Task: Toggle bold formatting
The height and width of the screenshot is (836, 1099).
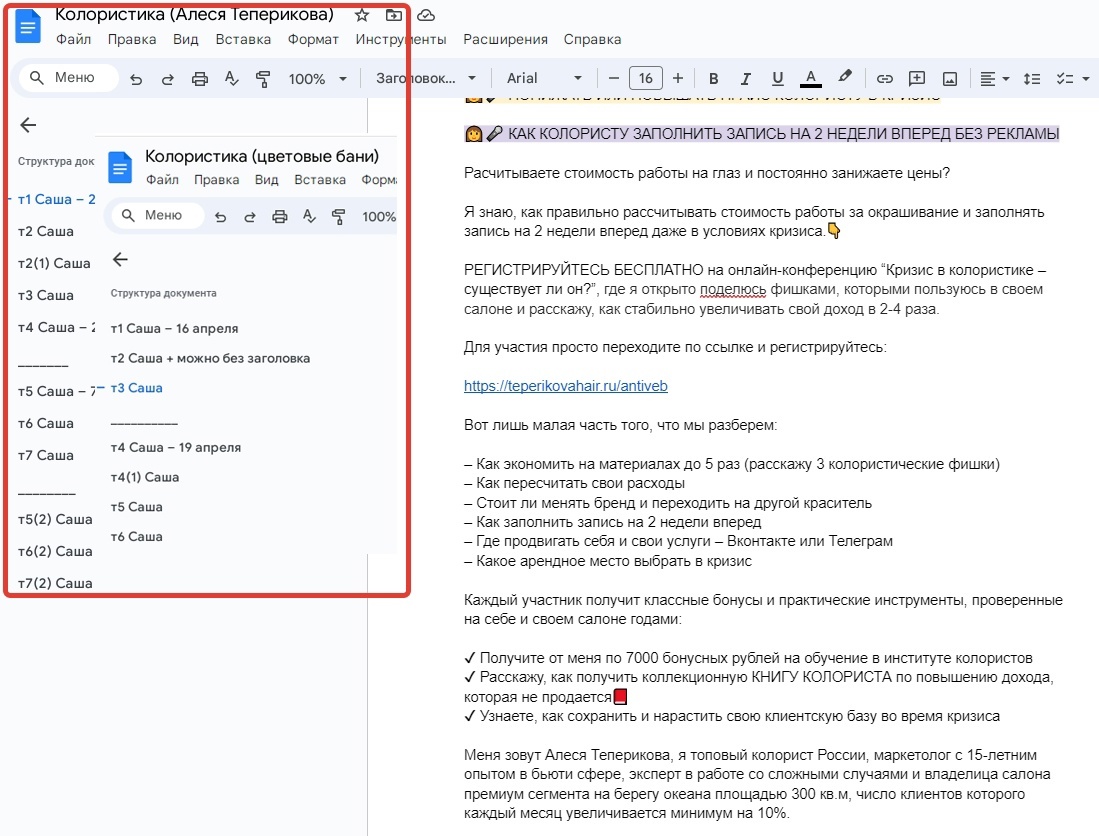Action: point(714,78)
